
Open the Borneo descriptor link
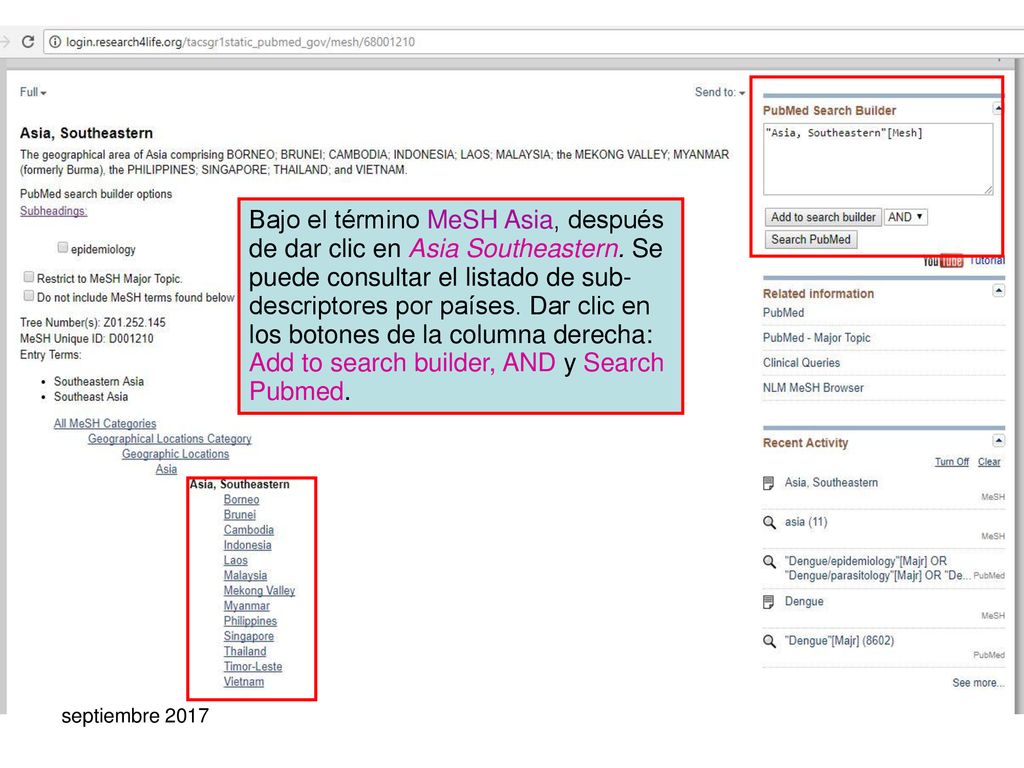click(x=241, y=500)
